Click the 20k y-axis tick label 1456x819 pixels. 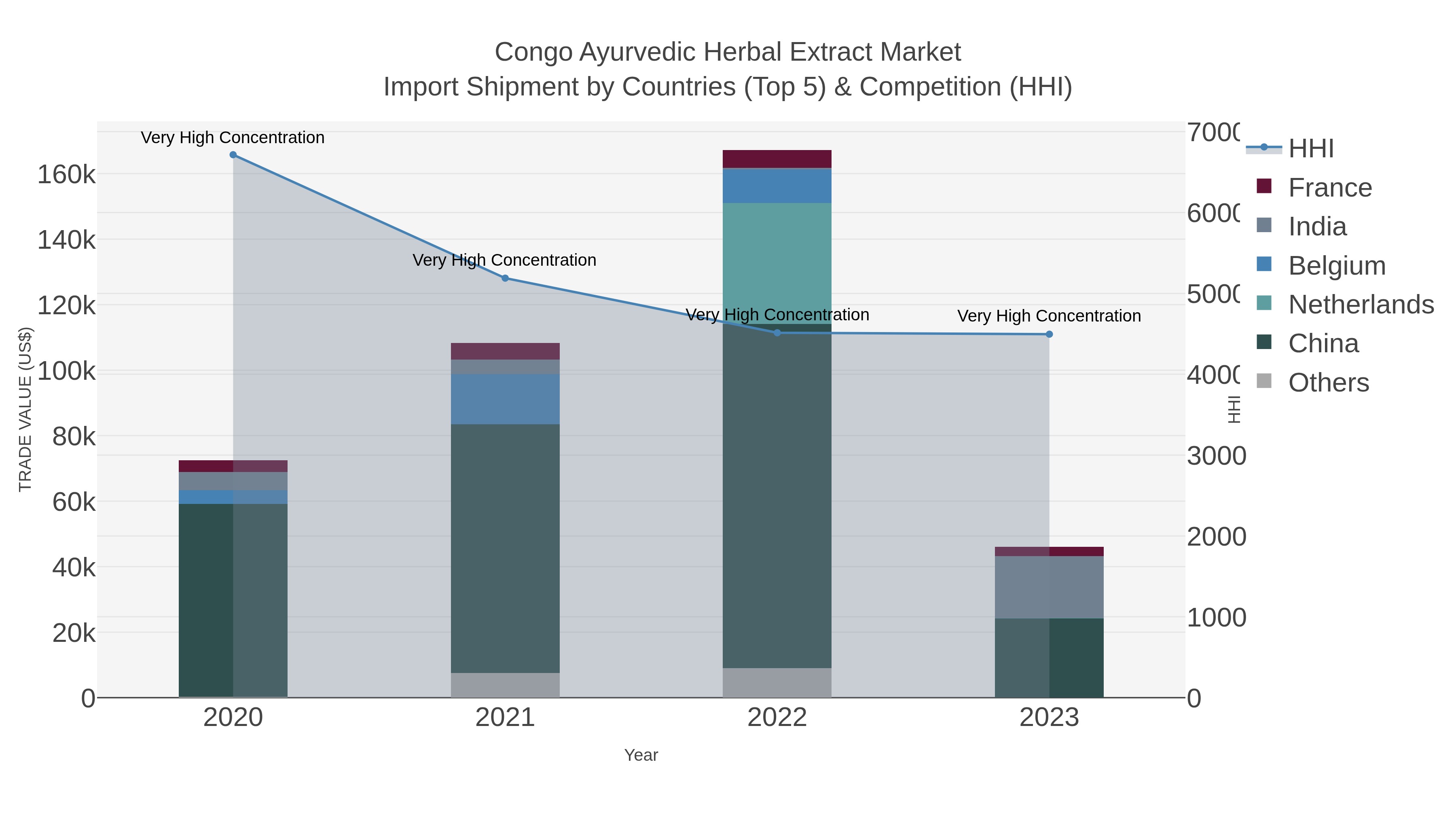74,633
